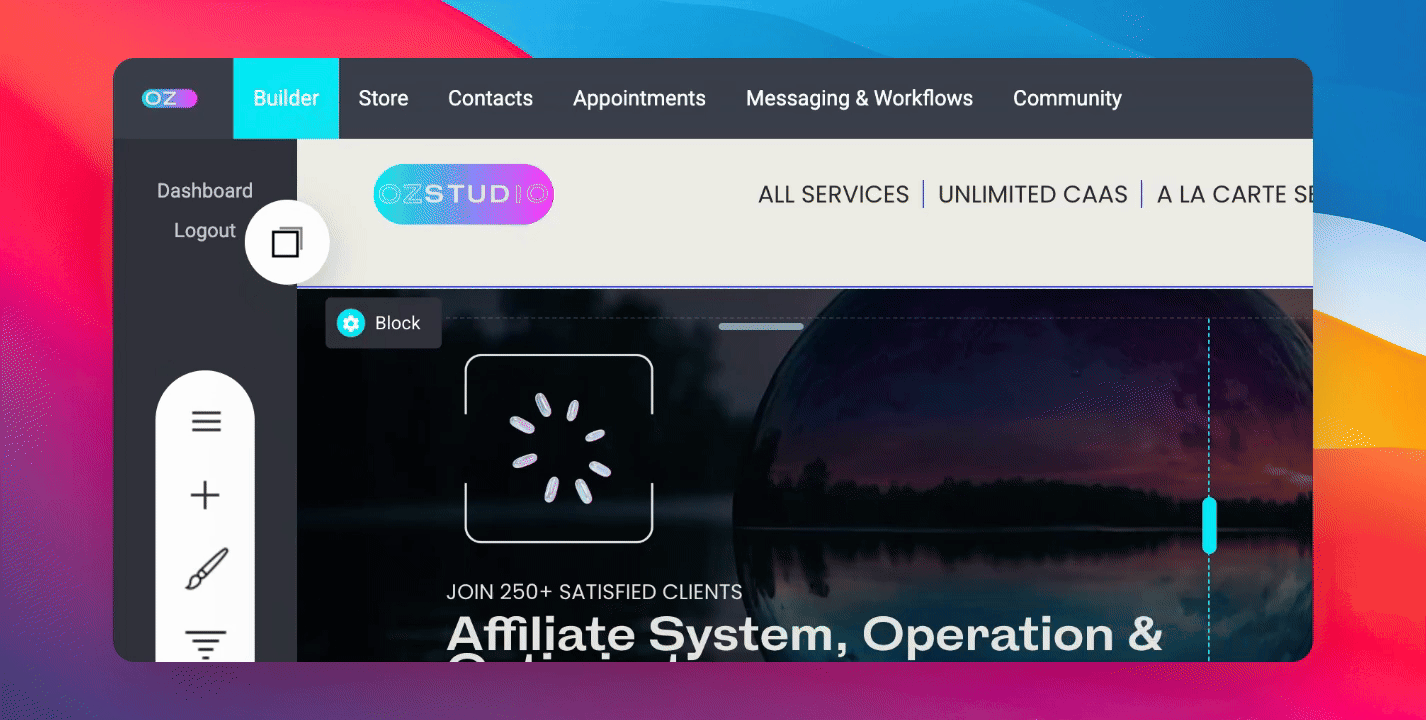The height and width of the screenshot is (720, 1426).
Task: Click the grey top drag handle bar
Action: [x=761, y=326]
